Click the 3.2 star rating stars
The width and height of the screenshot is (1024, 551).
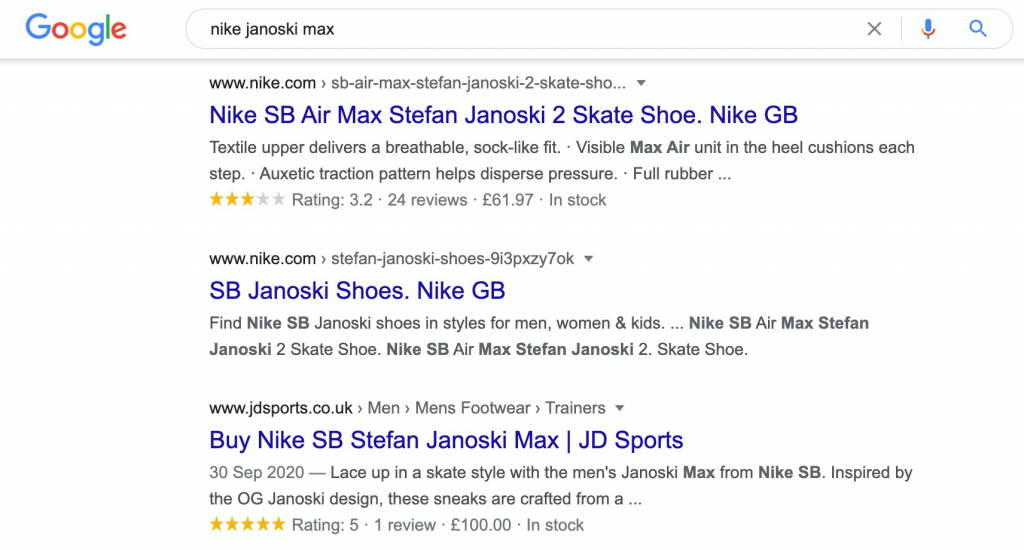coord(247,199)
